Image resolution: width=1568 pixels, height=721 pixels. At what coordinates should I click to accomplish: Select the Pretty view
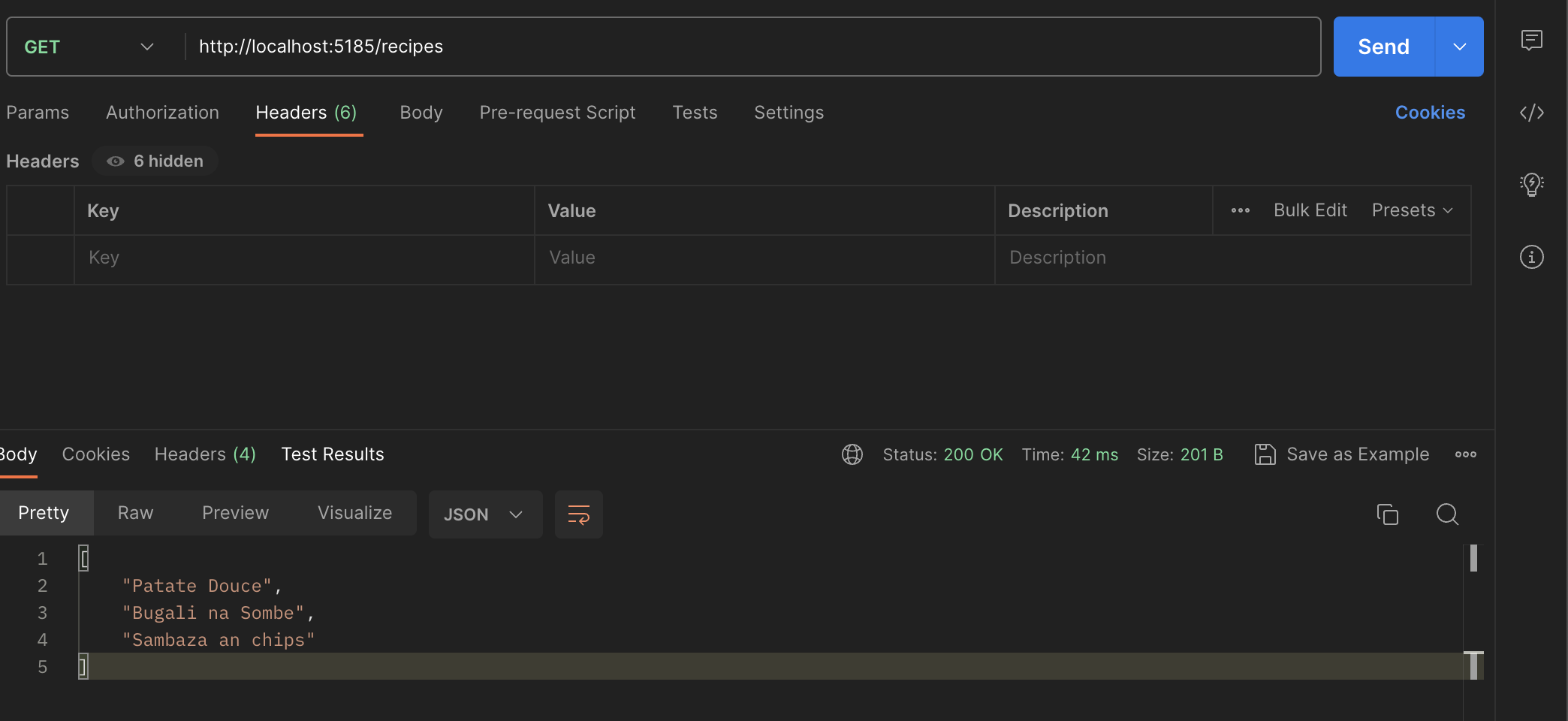[x=44, y=513]
